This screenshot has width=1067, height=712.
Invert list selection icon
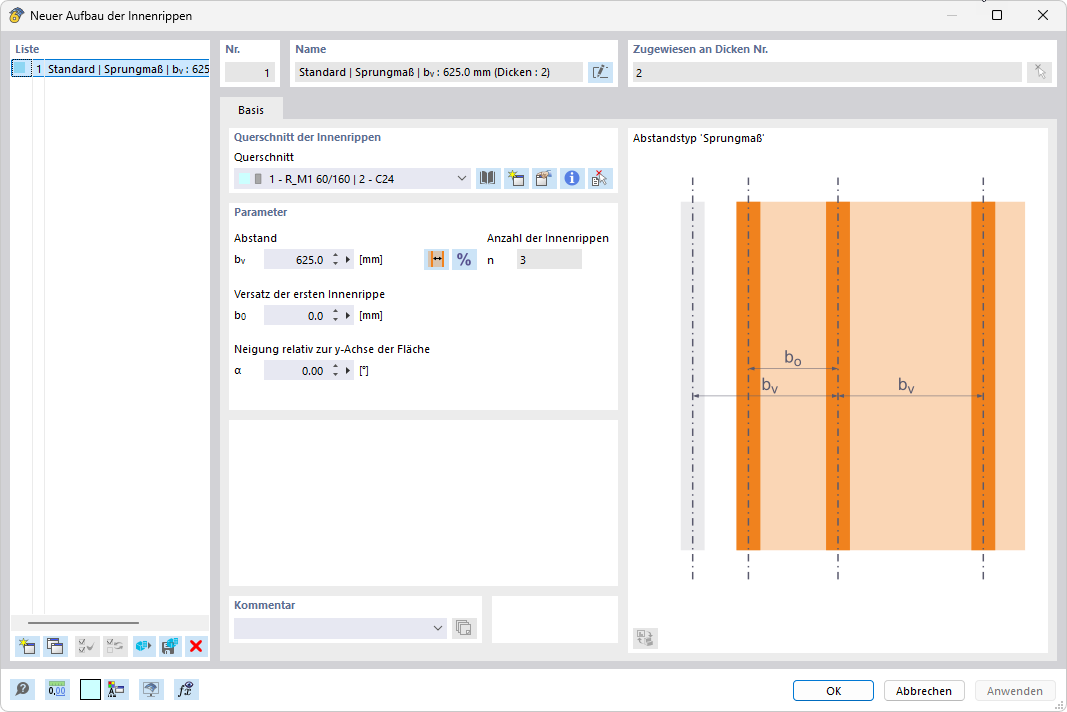(x=115, y=646)
